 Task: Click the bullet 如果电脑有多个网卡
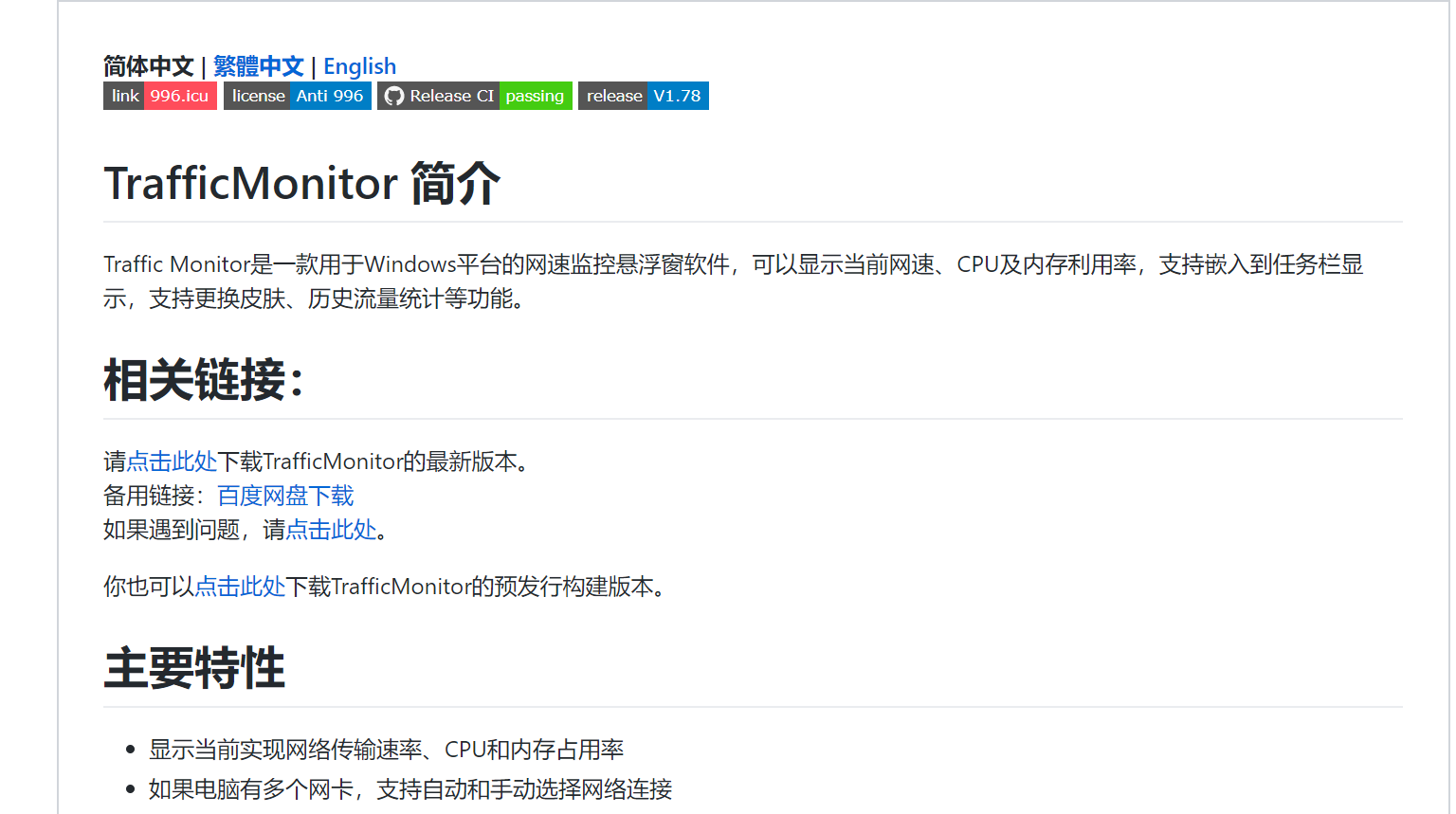[410, 789]
